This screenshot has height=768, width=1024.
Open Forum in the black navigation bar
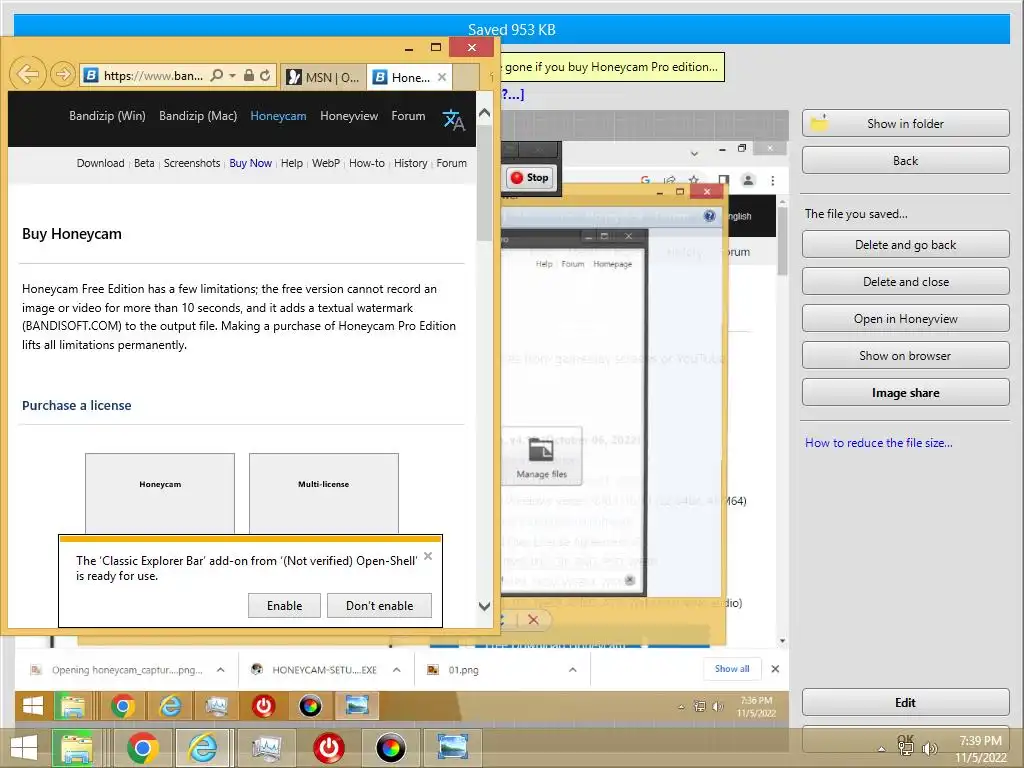[408, 116]
